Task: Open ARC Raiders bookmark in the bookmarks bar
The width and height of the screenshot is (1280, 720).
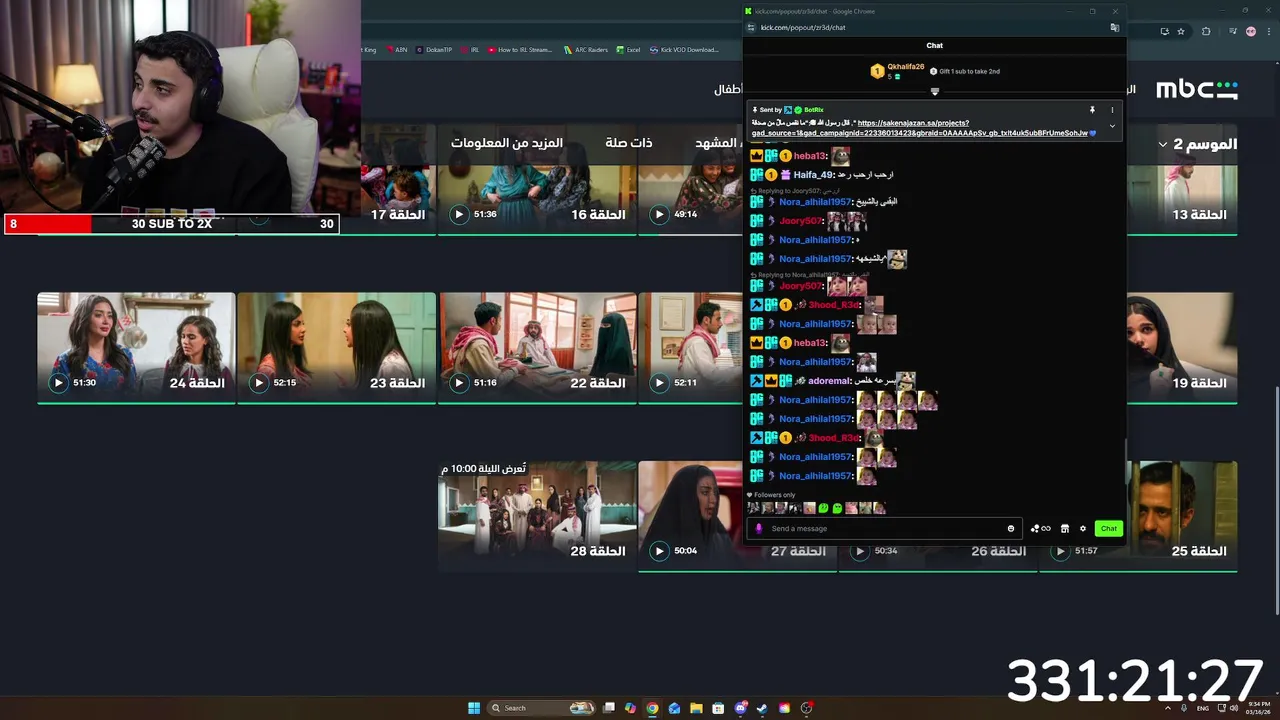Action: click(585, 49)
